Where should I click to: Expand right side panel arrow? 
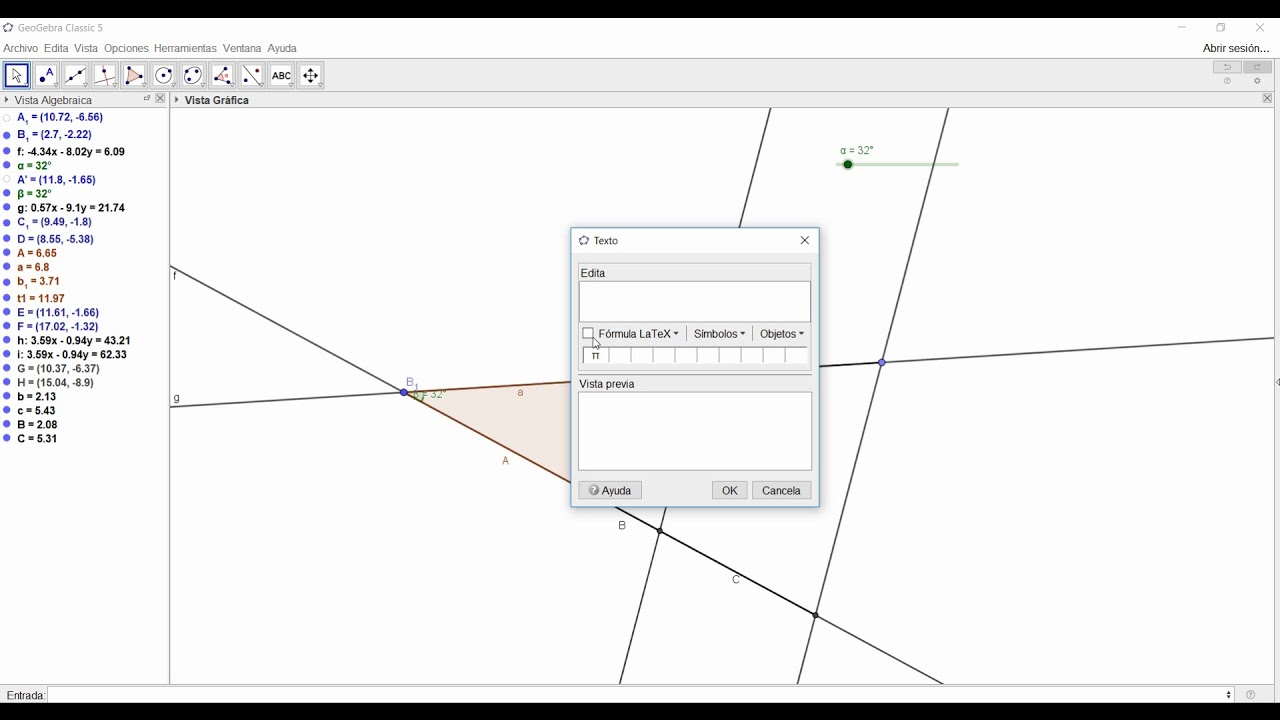(x=1276, y=381)
